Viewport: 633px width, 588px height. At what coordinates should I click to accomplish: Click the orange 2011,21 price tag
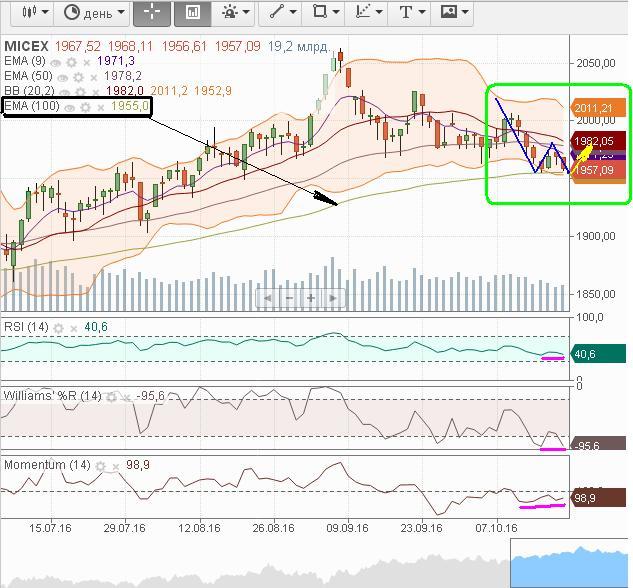(x=597, y=108)
